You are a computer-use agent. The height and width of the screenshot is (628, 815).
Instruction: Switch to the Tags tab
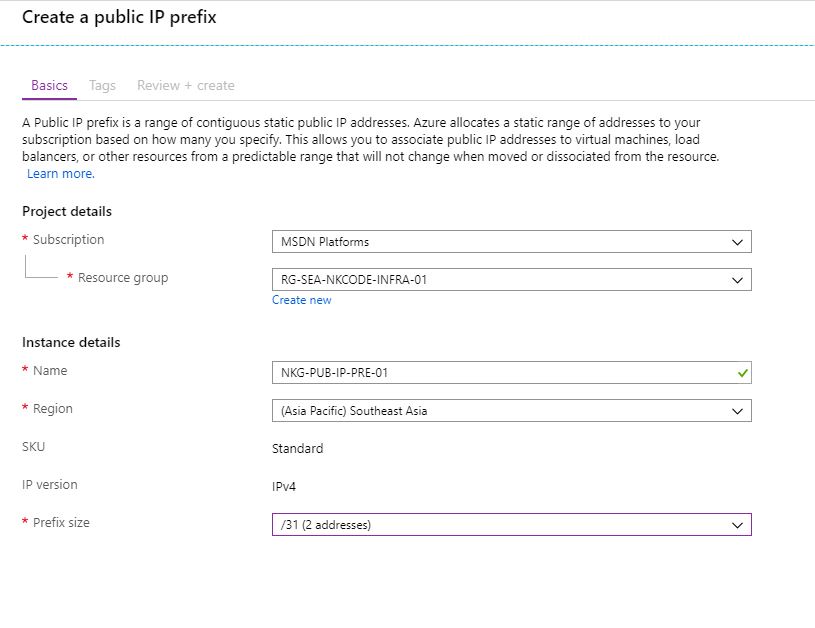tap(102, 85)
